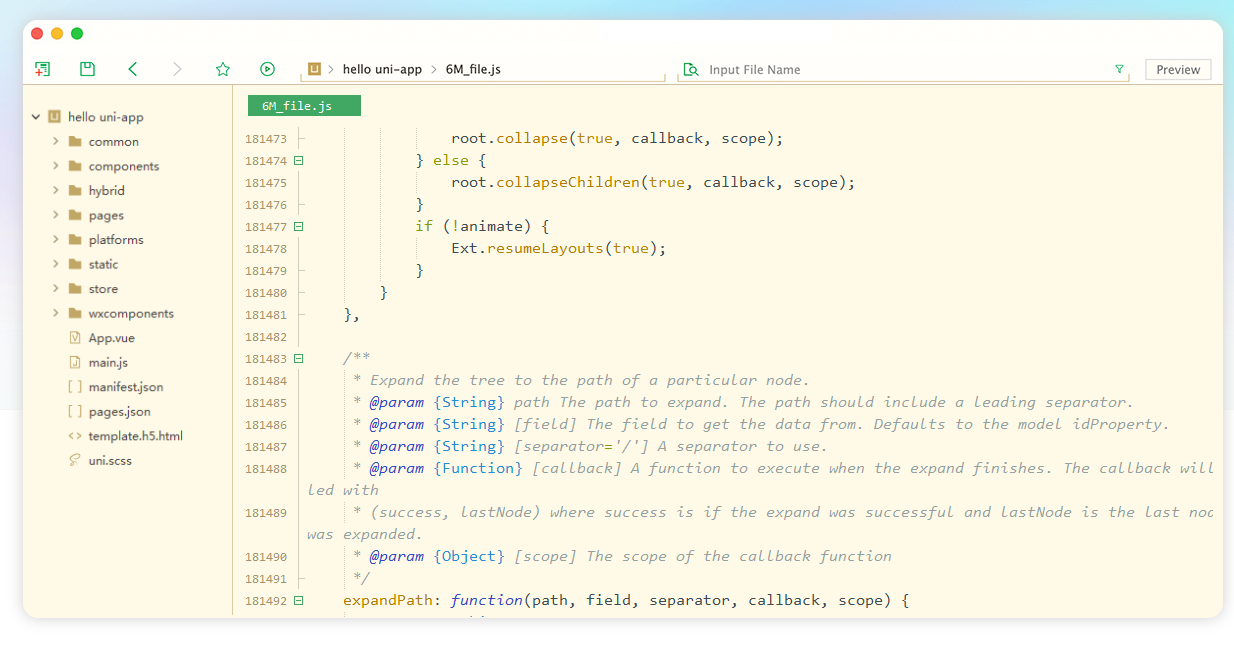Click the filter funnel icon
The image size is (1234, 657).
(x=1119, y=69)
